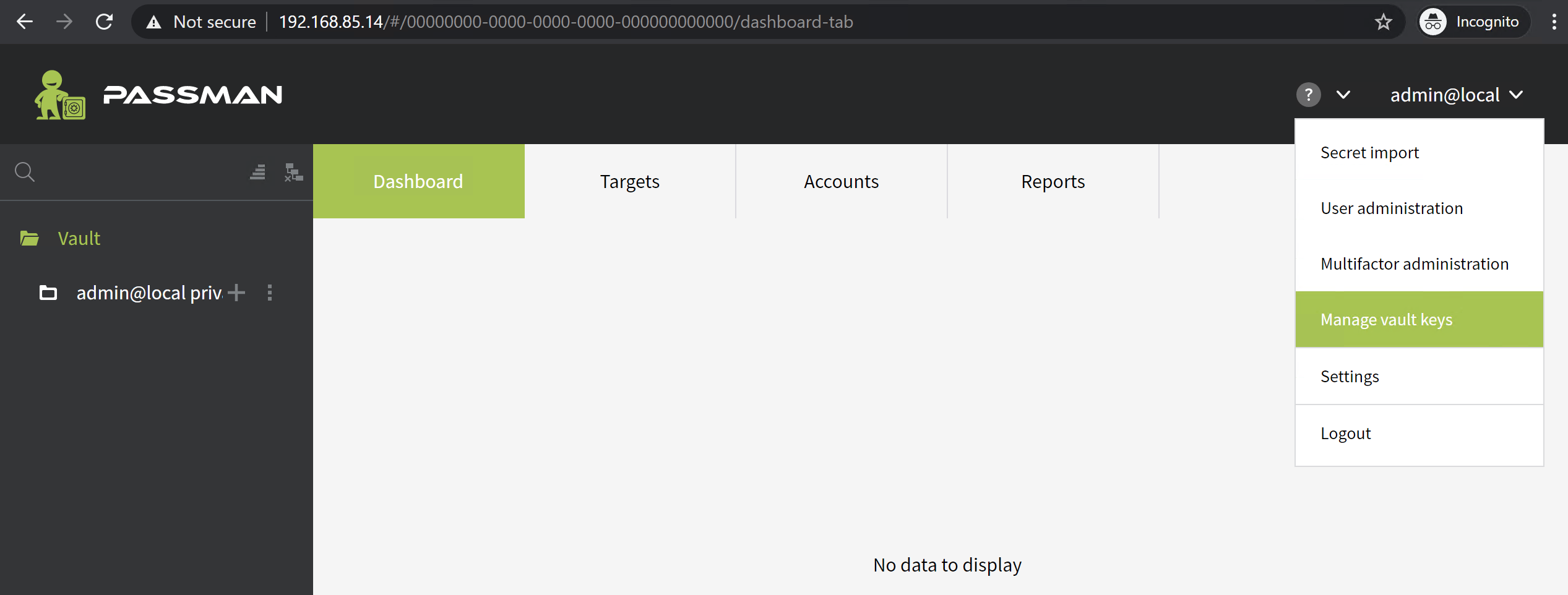This screenshot has height=595, width=1568.
Task: Choose User administration in dropdown menu
Action: point(1392,208)
